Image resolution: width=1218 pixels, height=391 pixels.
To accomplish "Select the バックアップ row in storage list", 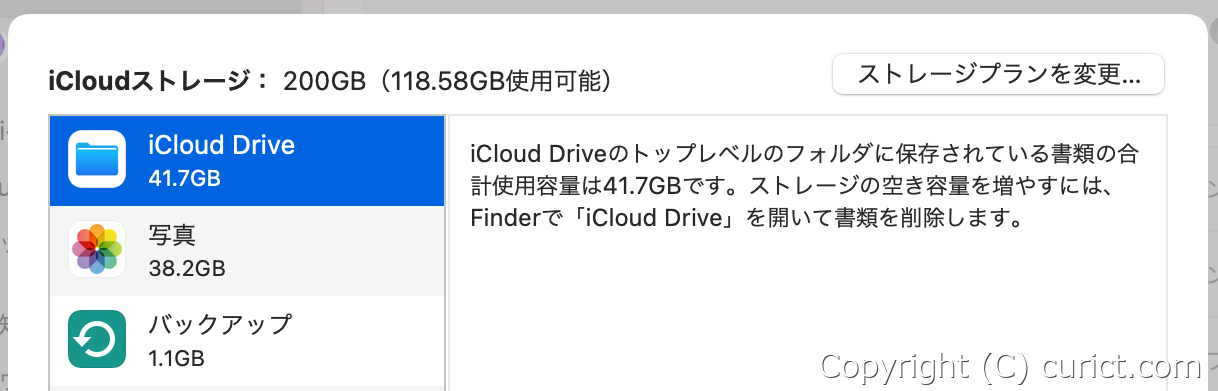I will coord(246,341).
